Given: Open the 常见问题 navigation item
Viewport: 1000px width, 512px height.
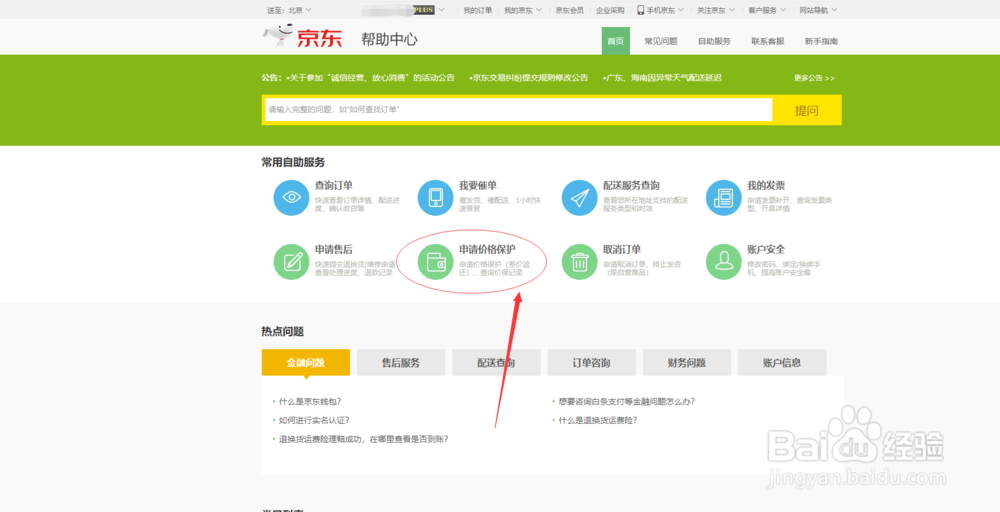Looking at the screenshot, I should click(x=661, y=41).
